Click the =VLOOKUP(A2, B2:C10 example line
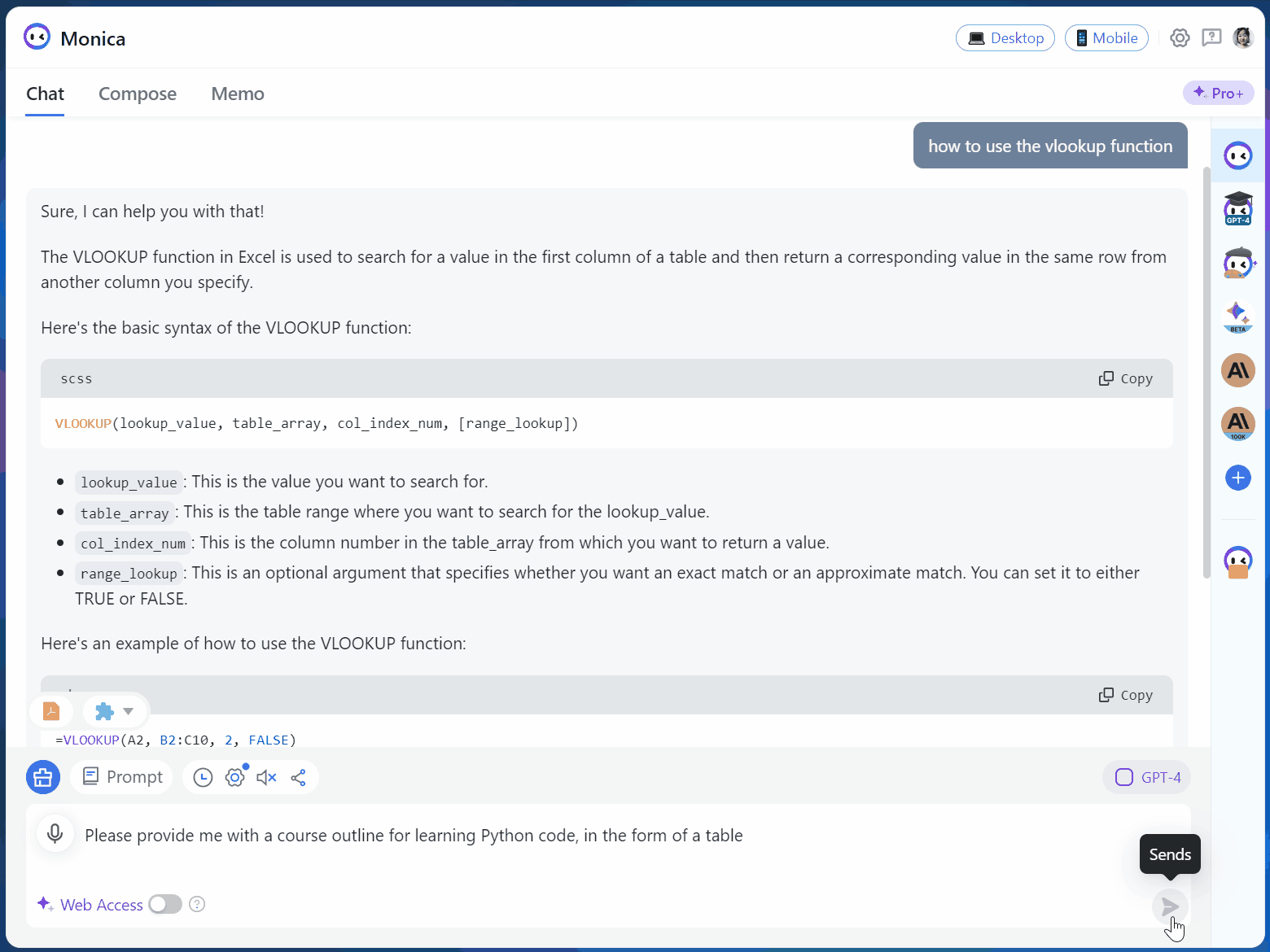The image size is (1270, 952). click(176, 740)
